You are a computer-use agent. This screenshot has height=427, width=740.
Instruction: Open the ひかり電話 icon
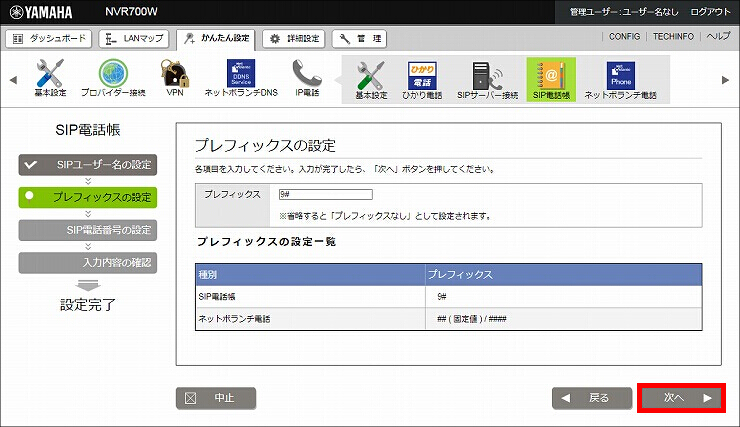pos(422,80)
